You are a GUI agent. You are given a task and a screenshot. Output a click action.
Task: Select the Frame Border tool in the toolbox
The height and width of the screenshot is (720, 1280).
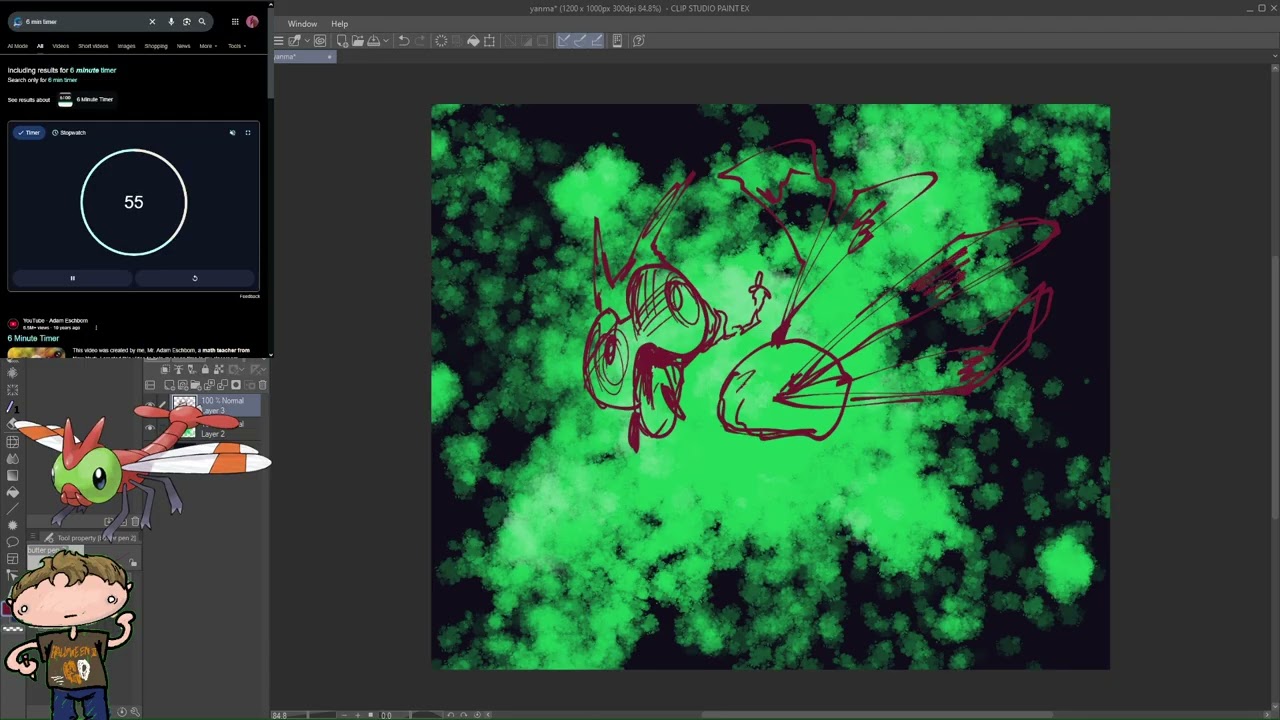pos(12,559)
